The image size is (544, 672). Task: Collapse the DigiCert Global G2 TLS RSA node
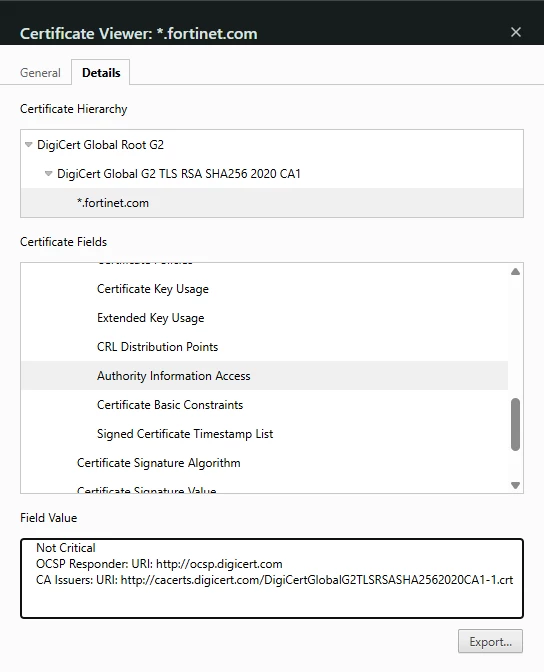click(x=48, y=174)
